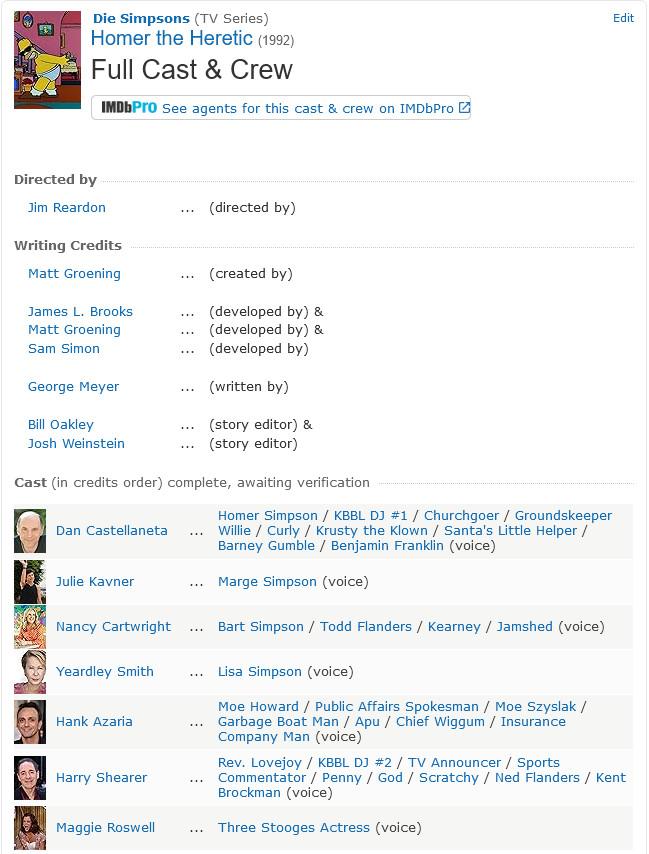Click the IMDbPro logo
This screenshot has width=649, height=854.
tap(129, 108)
